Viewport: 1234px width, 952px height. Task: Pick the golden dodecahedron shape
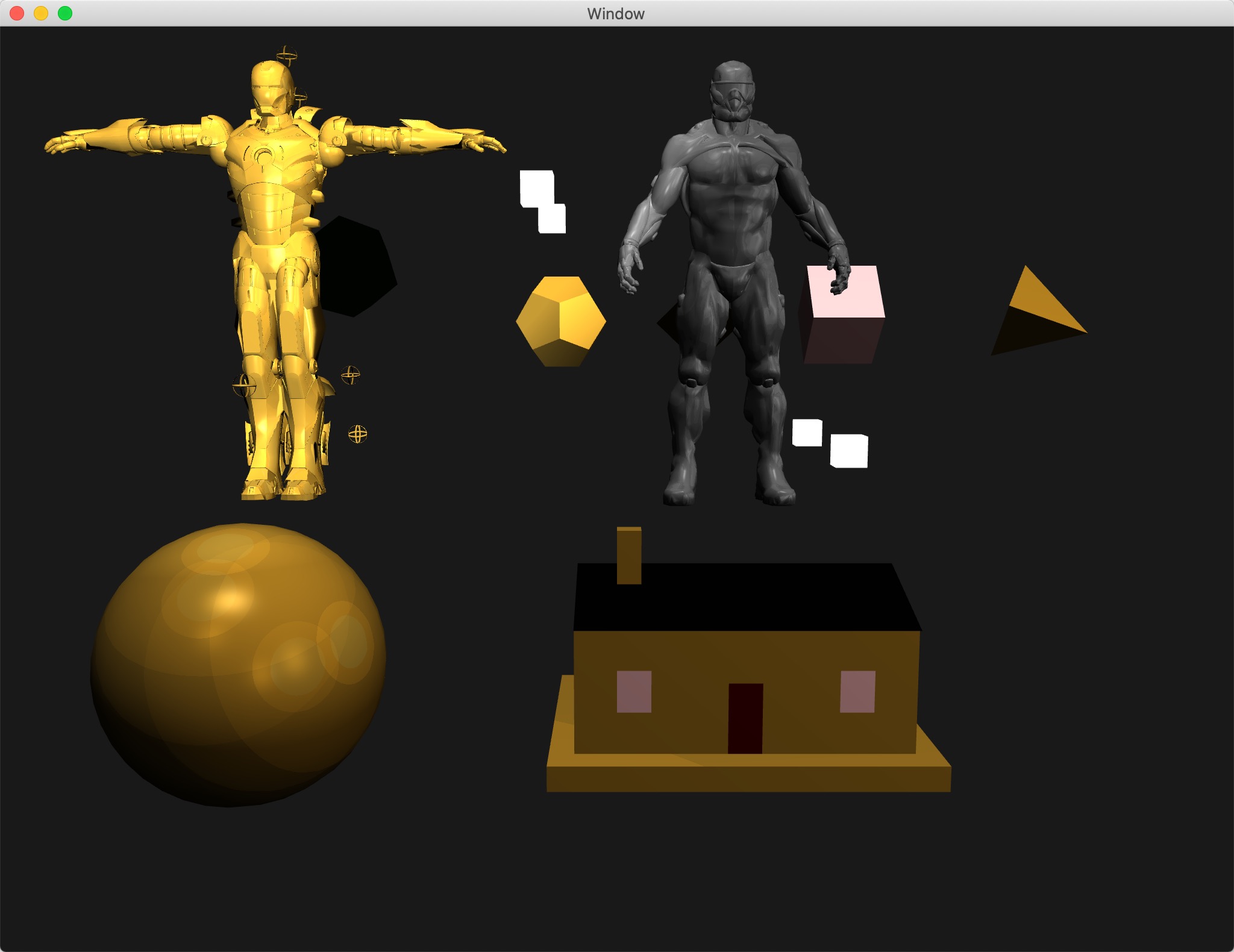(561, 321)
